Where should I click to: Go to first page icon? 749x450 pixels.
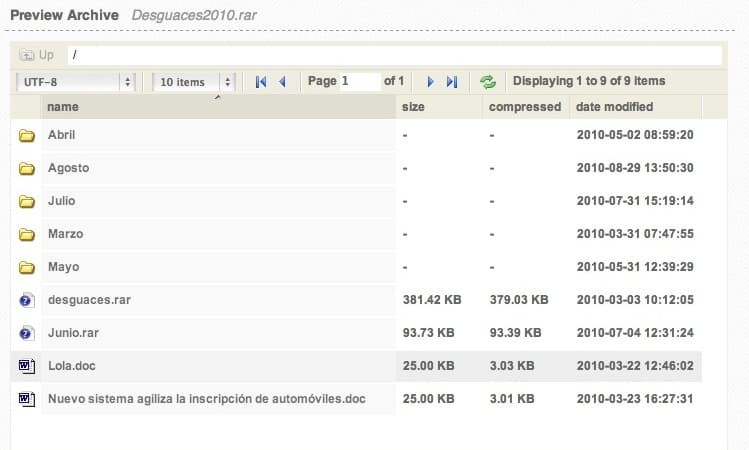point(261,82)
